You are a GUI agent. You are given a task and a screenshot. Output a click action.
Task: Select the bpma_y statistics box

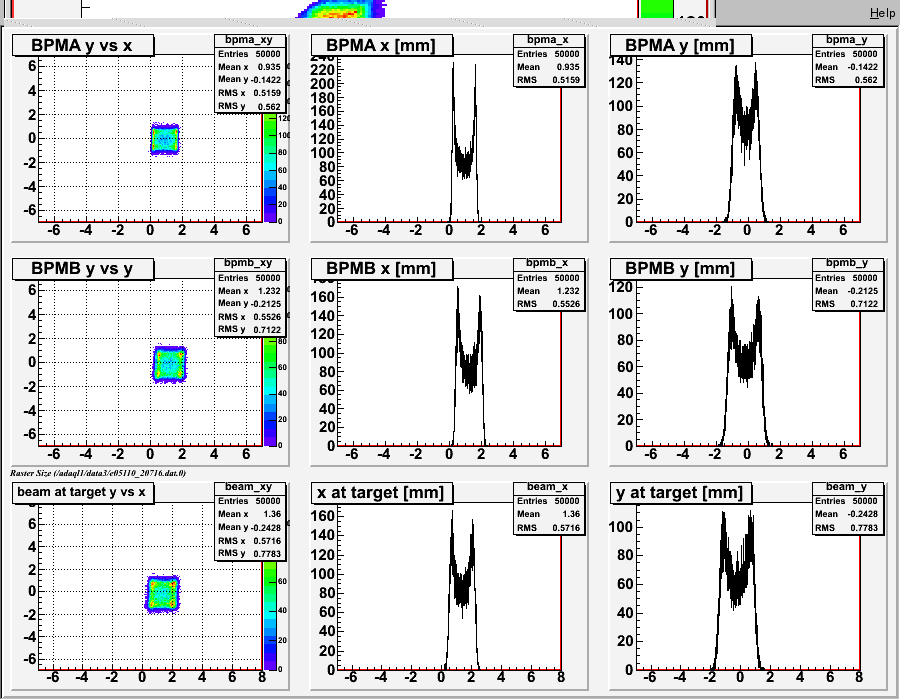coord(847,60)
